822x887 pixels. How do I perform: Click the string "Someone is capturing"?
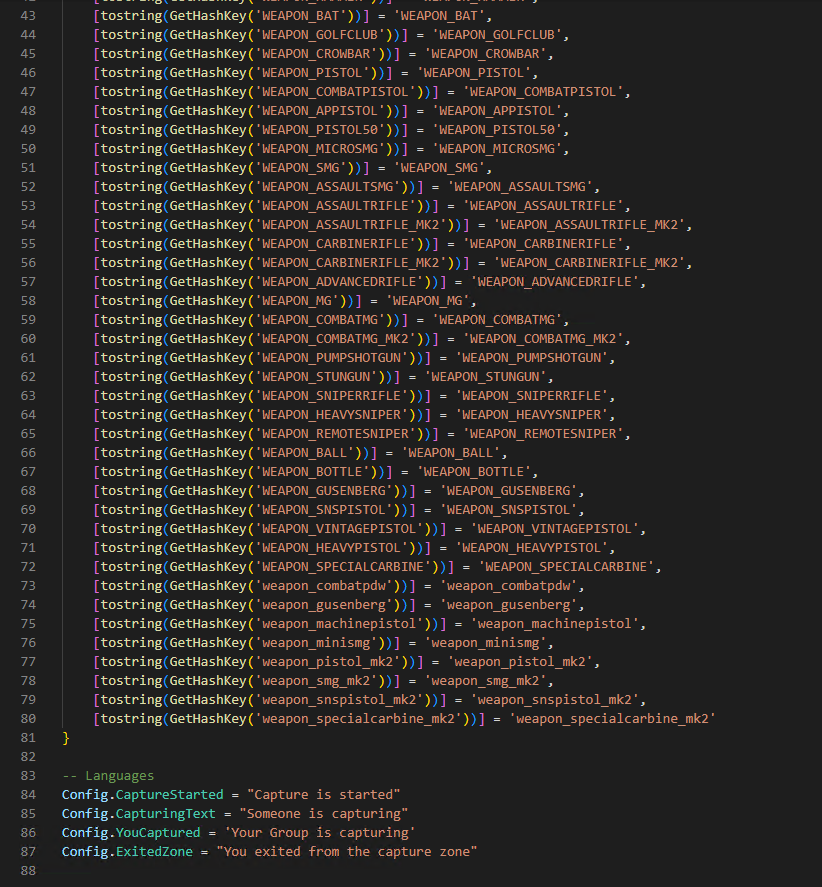point(324,813)
